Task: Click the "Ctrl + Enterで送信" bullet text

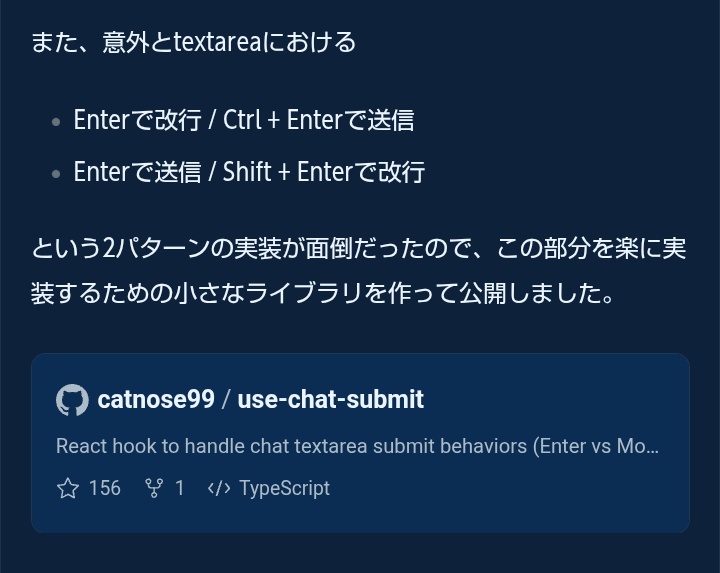Action: click(318, 120)
